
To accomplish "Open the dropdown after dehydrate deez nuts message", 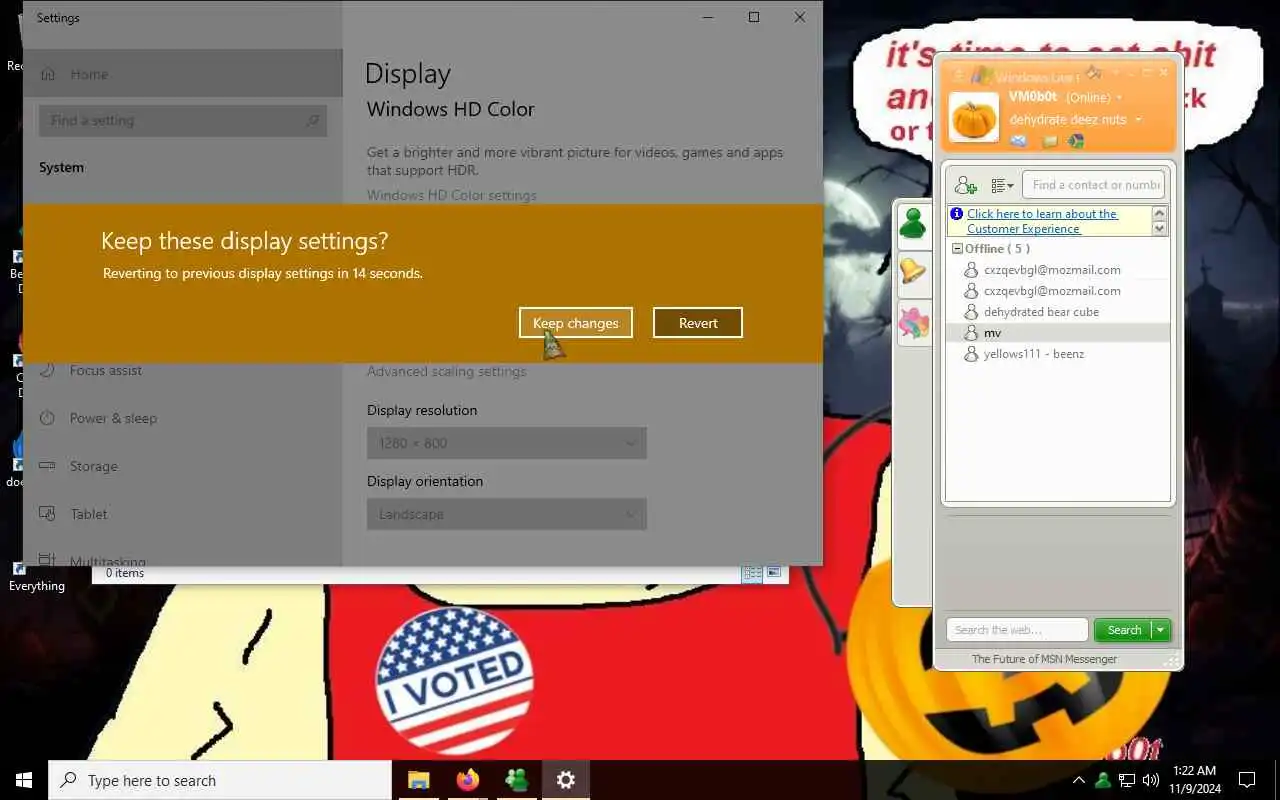I will (1138, 120).
